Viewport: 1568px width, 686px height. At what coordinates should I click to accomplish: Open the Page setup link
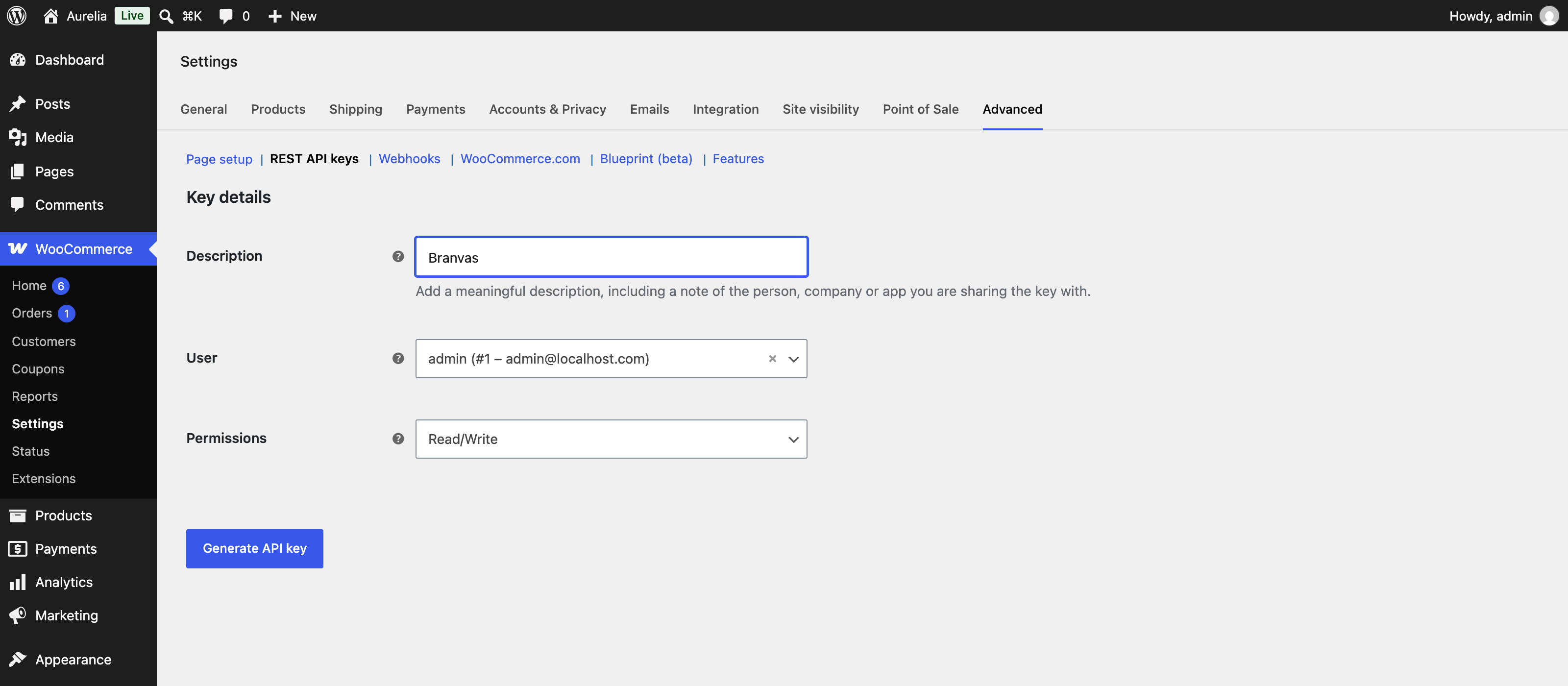click(x=219, y=159)
